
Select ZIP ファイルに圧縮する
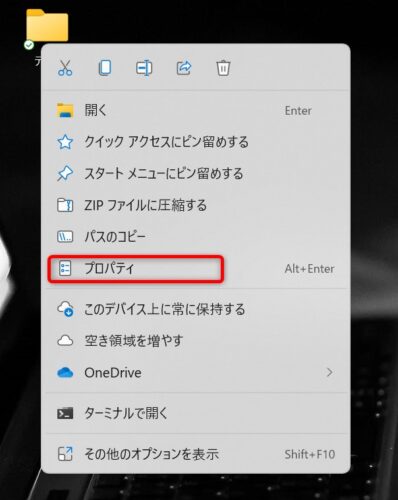197,205
